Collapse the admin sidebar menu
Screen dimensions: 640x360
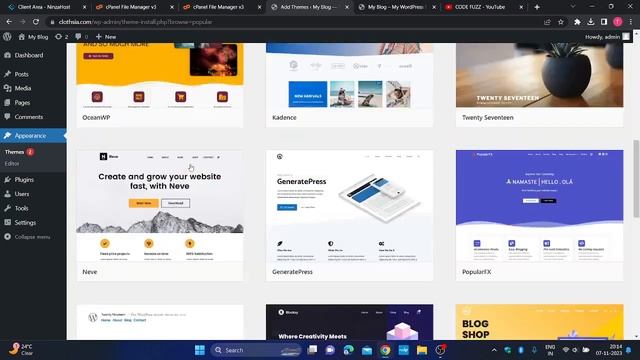[x=32, y=237]
